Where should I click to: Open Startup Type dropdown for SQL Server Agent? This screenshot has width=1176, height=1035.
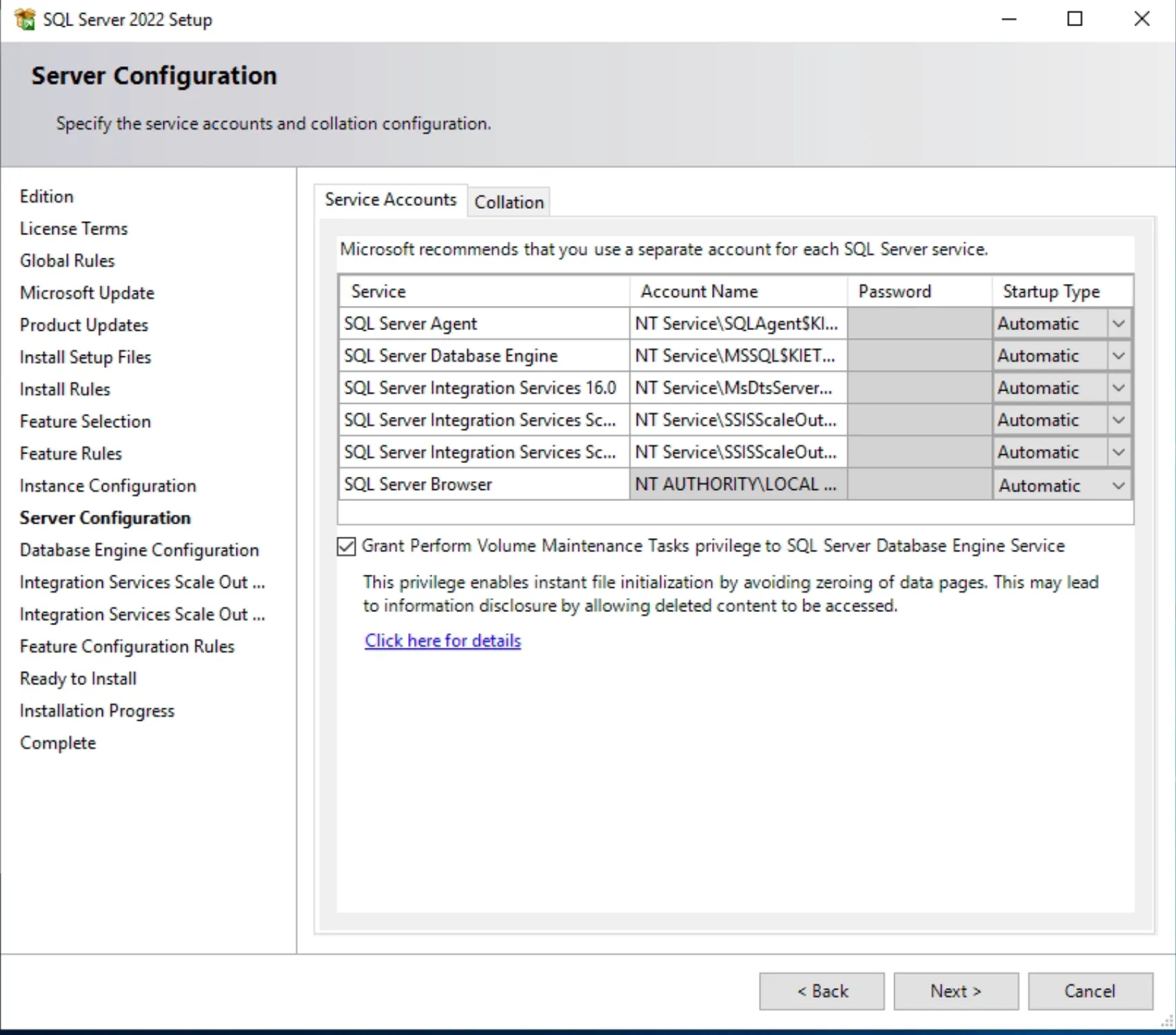[1118, 323]
